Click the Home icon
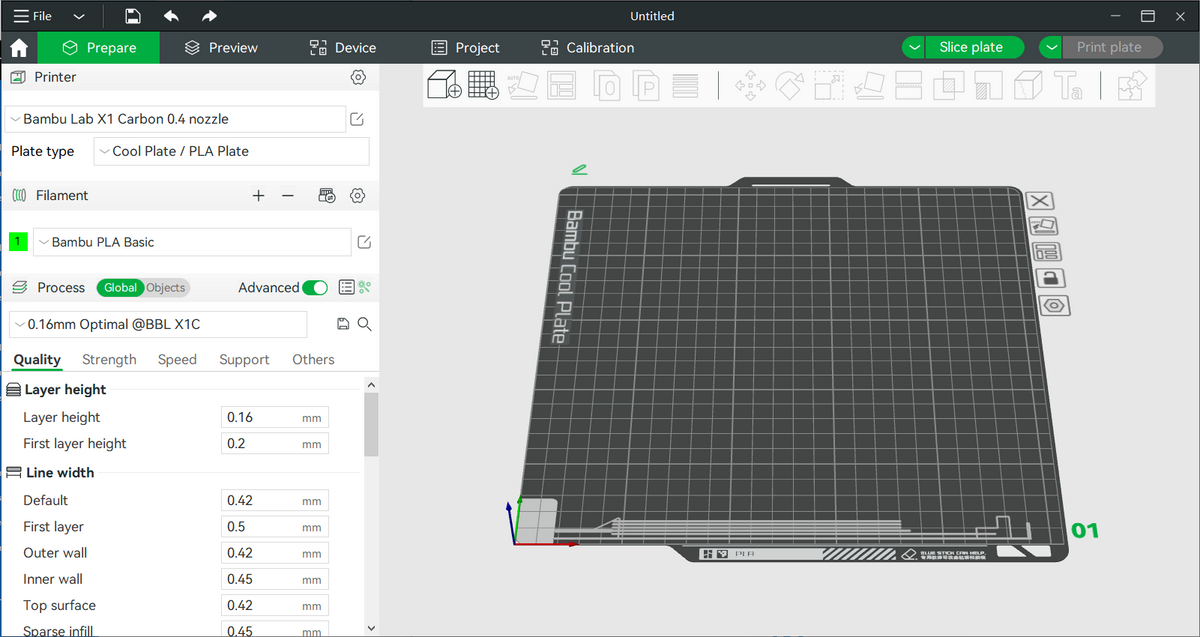The height and width of the screenshot is (637, 1200). pyautogui.click(x=19, y=48)
